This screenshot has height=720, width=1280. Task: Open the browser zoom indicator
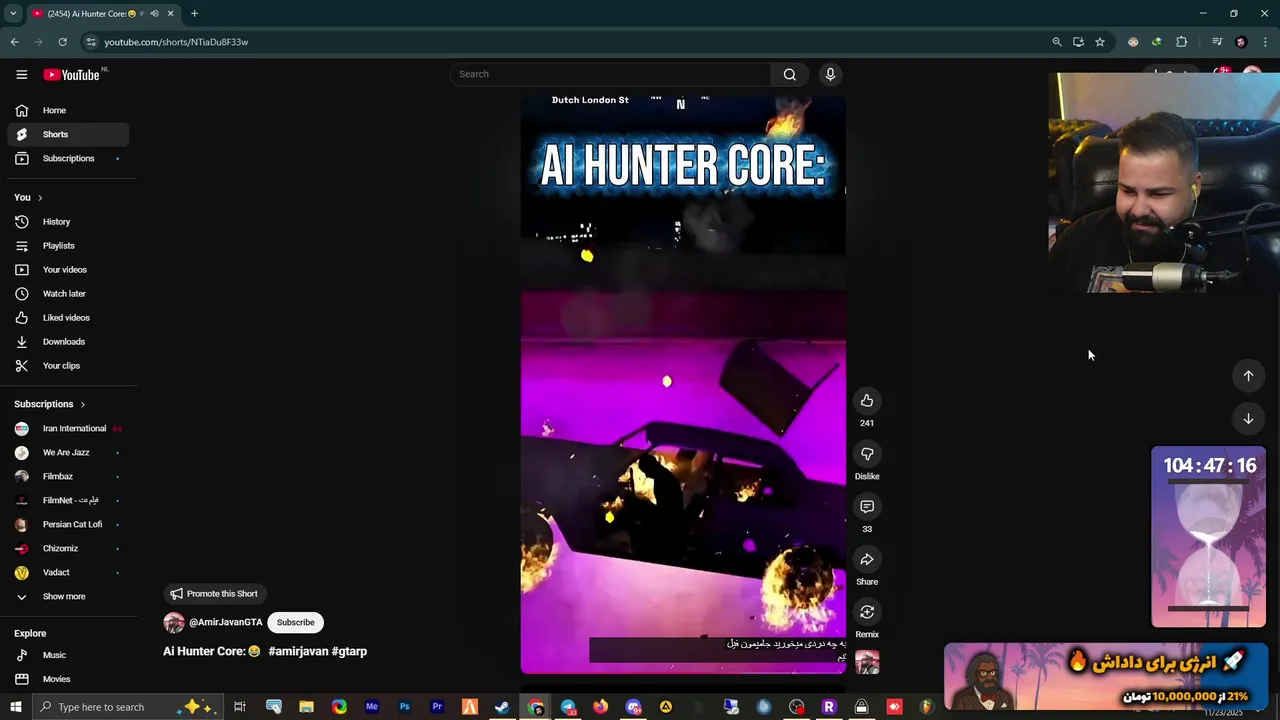[1056, 42]
